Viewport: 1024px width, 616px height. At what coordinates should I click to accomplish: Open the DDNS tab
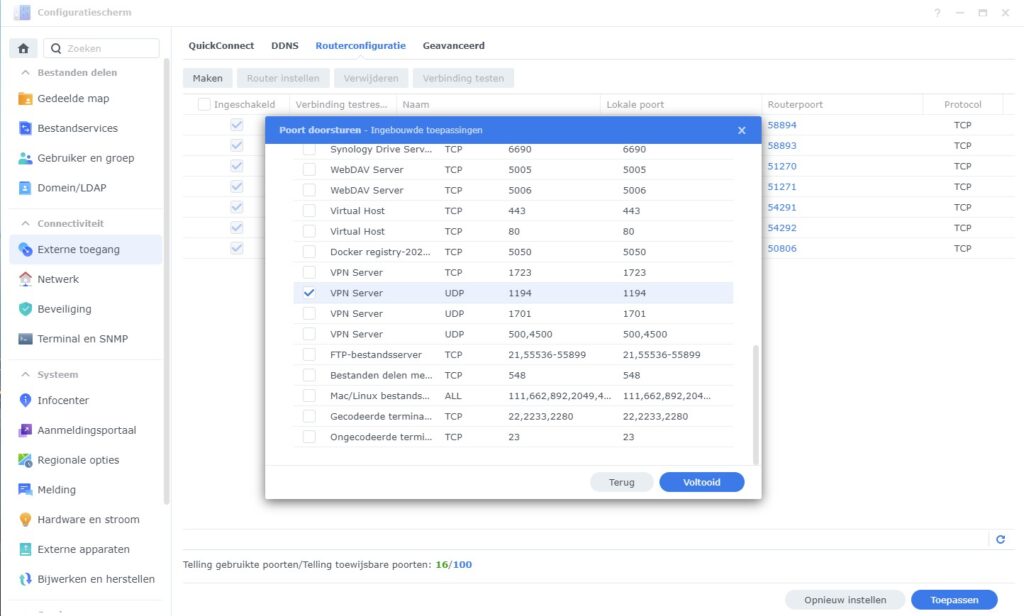pyautogui.click(x=285, y=46)
